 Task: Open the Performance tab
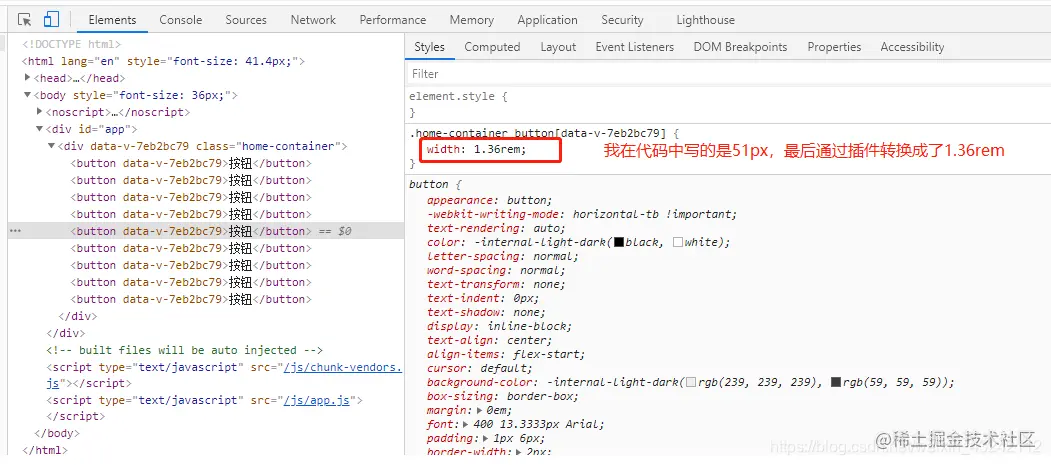tap(393, 20)
